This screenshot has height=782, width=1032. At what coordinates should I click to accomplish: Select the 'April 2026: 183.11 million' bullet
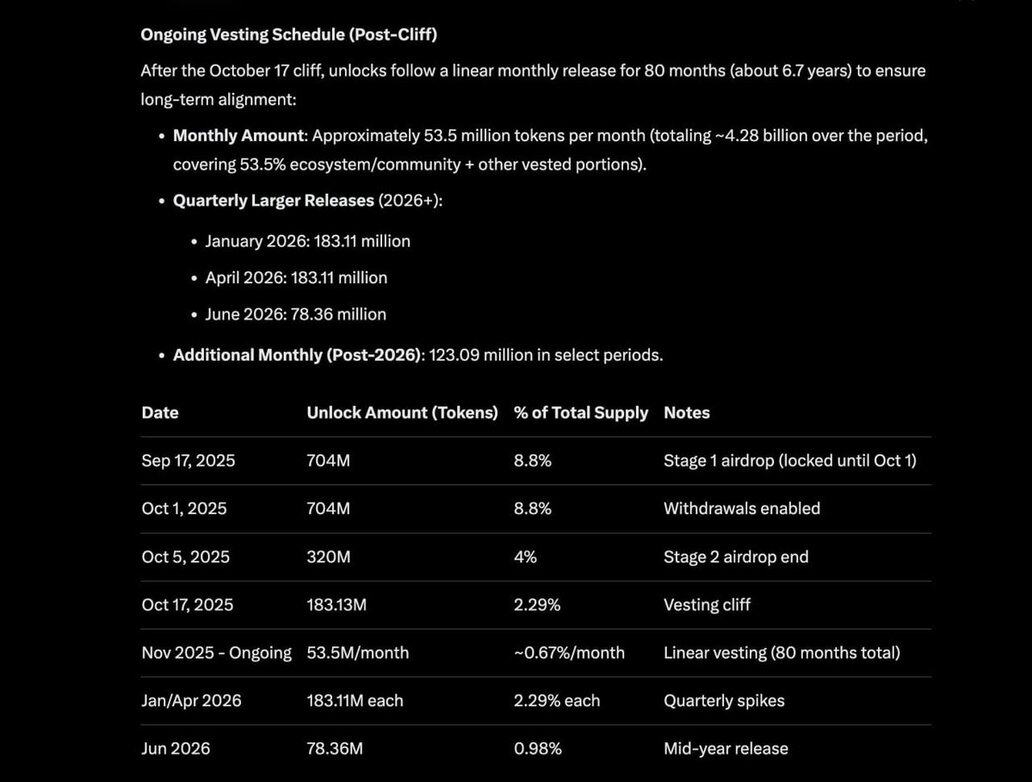click(x=296, y=278)
